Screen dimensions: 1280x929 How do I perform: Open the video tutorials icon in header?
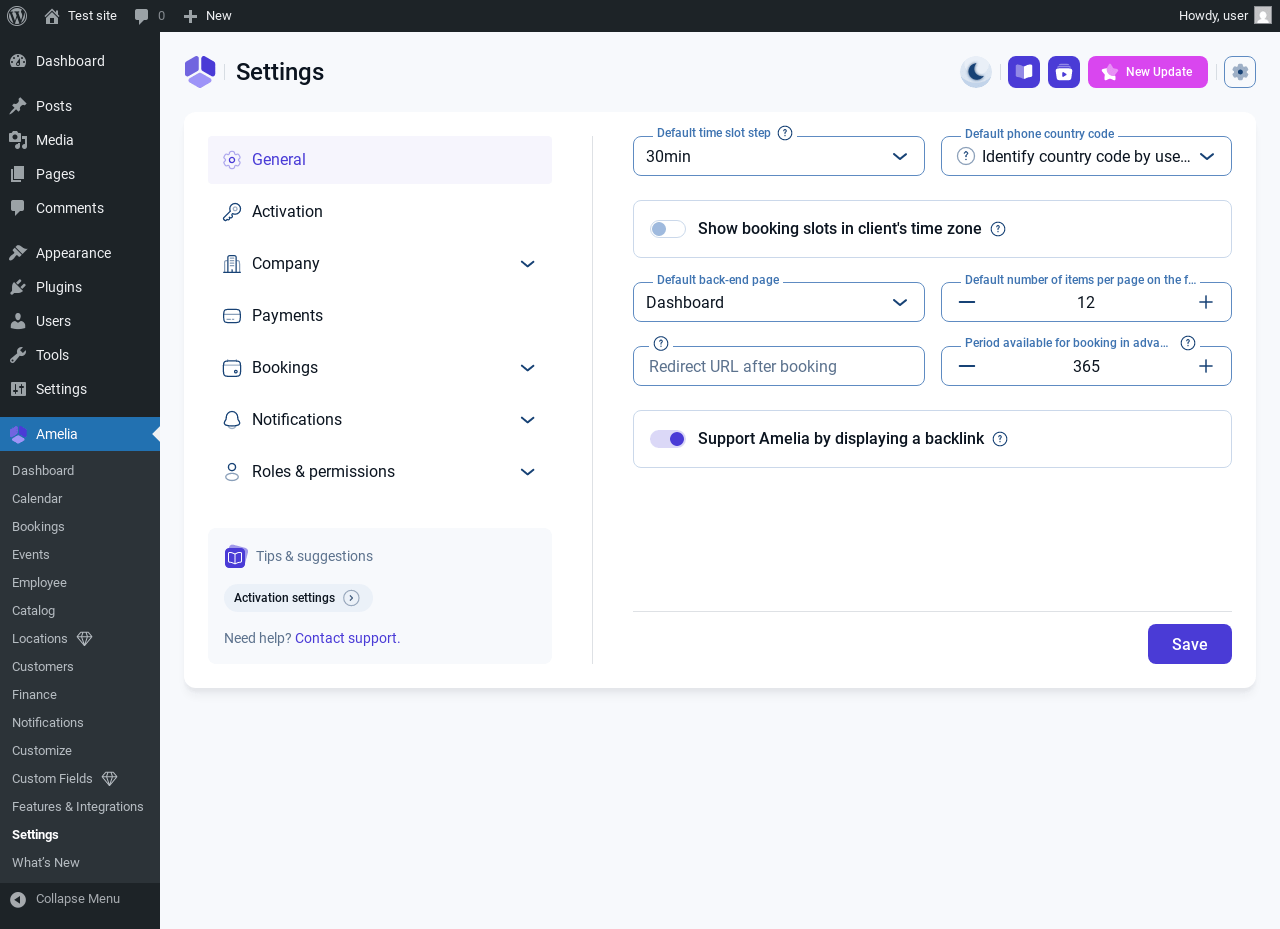click(x=1063, y=72)
